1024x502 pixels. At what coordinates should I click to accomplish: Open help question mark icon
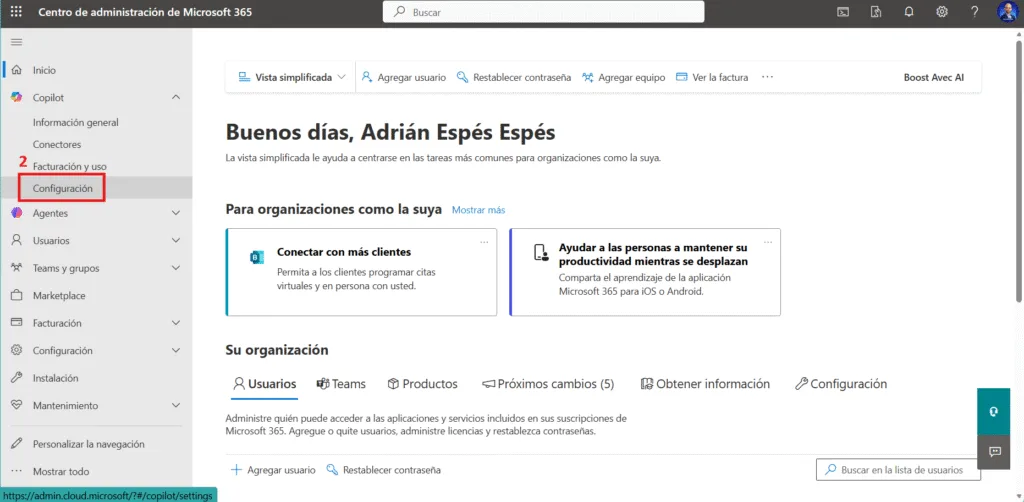(974, 12)
